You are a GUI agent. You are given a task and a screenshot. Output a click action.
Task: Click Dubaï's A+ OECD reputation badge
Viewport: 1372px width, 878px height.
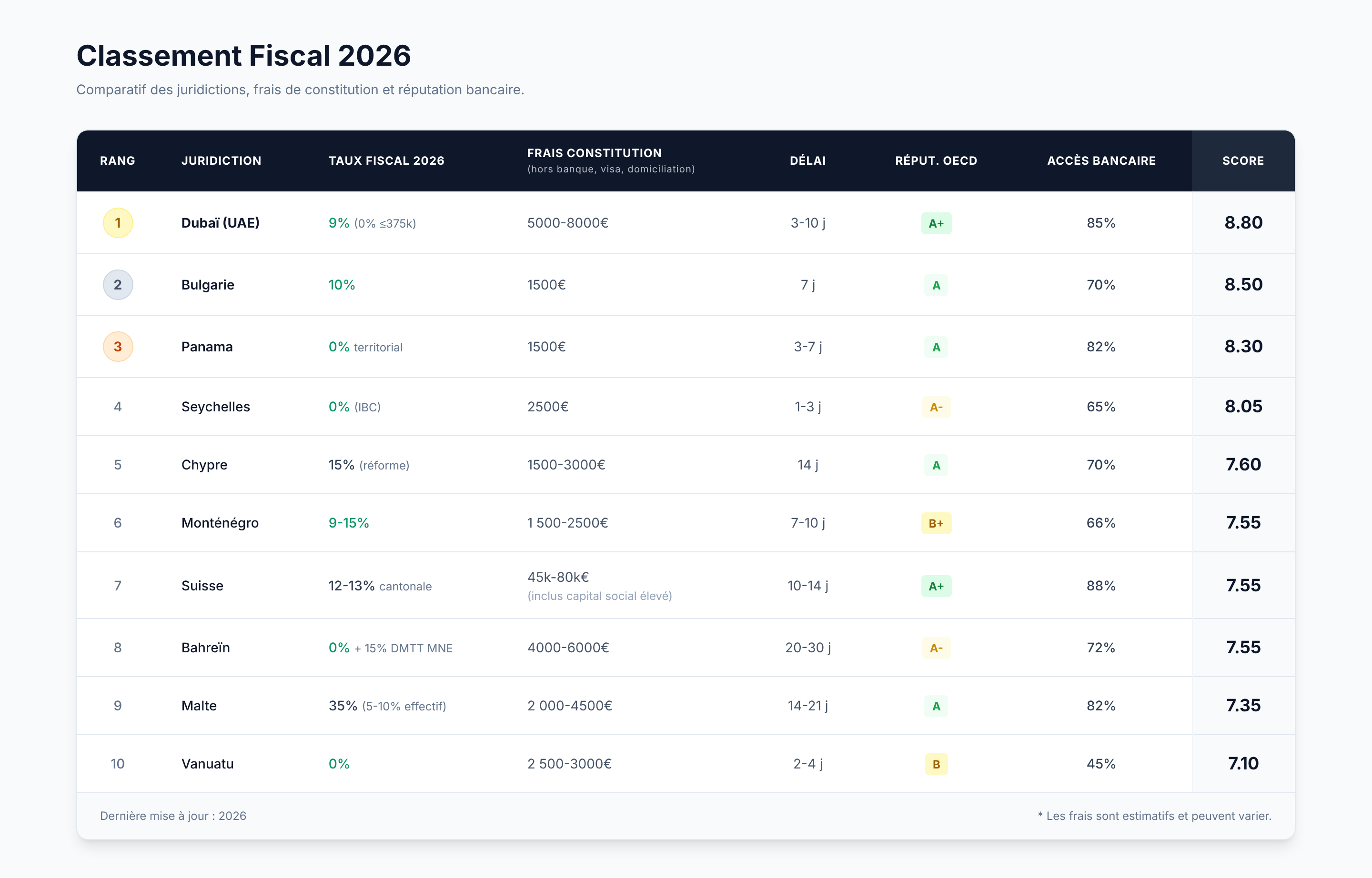[x=936, y=223]
